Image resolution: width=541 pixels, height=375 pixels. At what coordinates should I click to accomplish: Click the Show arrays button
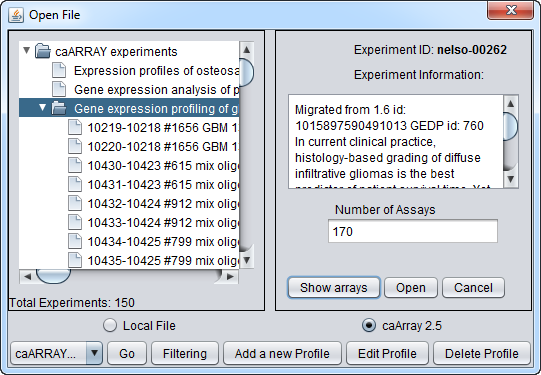334,287
